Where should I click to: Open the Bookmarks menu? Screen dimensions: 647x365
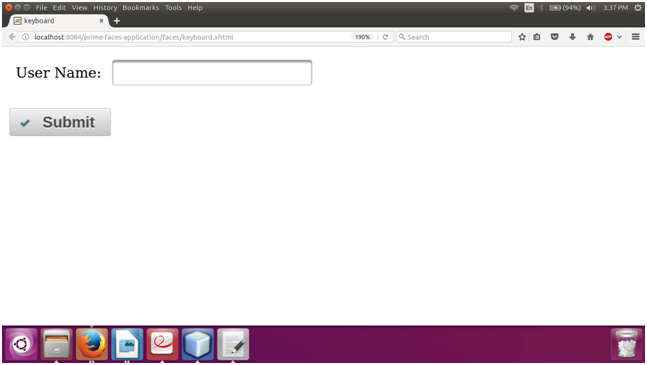click(x=140, y=7)
